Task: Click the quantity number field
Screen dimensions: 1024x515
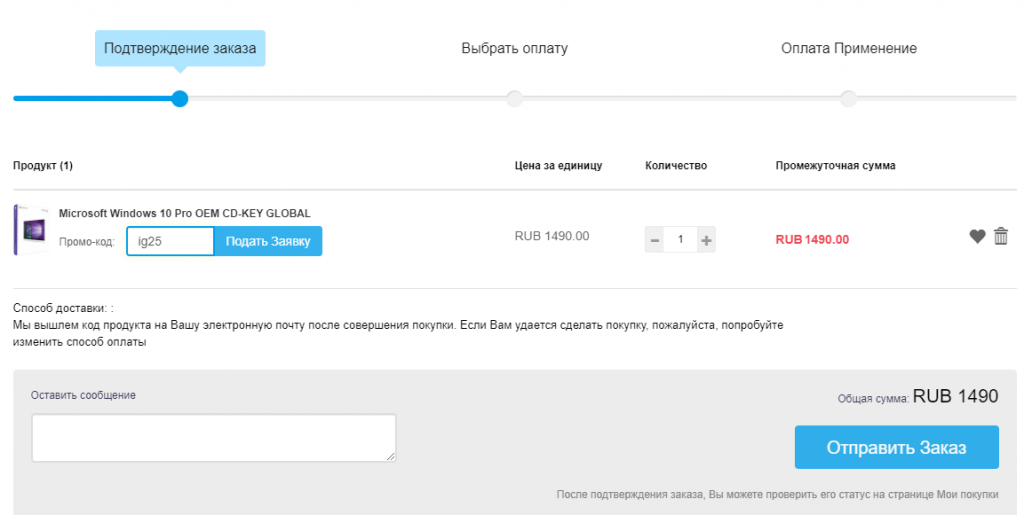Action: [x=681, y=240]
